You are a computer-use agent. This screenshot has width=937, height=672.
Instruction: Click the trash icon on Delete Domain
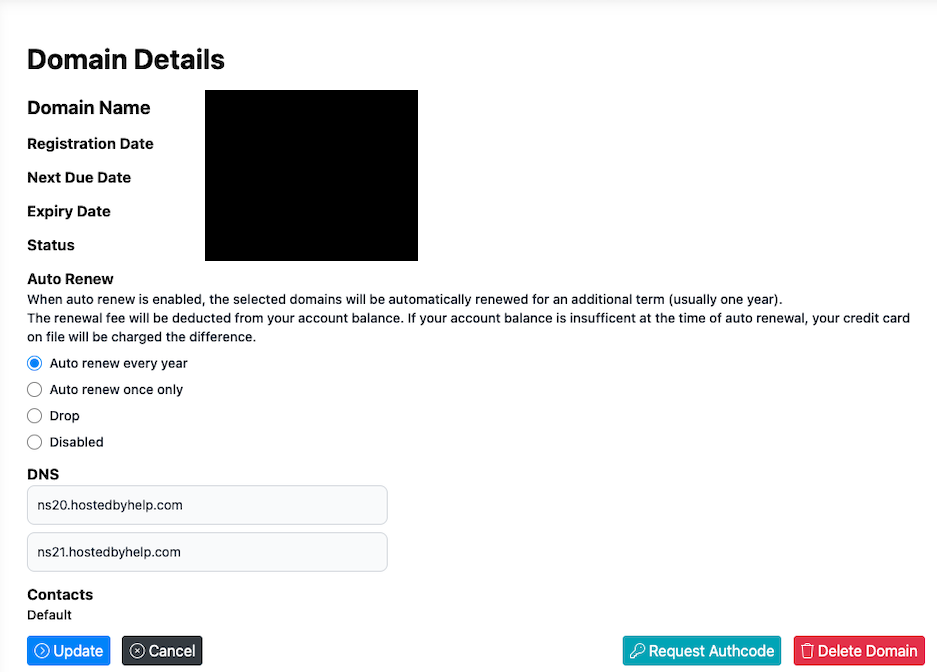808,651
